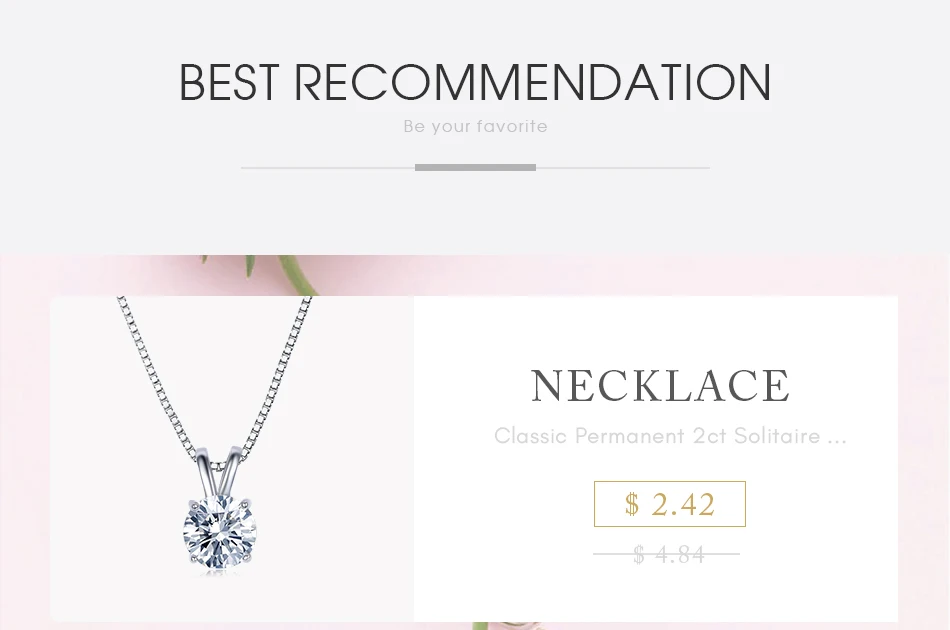Click the thin divider line right of the gray bar

[623, 167]
